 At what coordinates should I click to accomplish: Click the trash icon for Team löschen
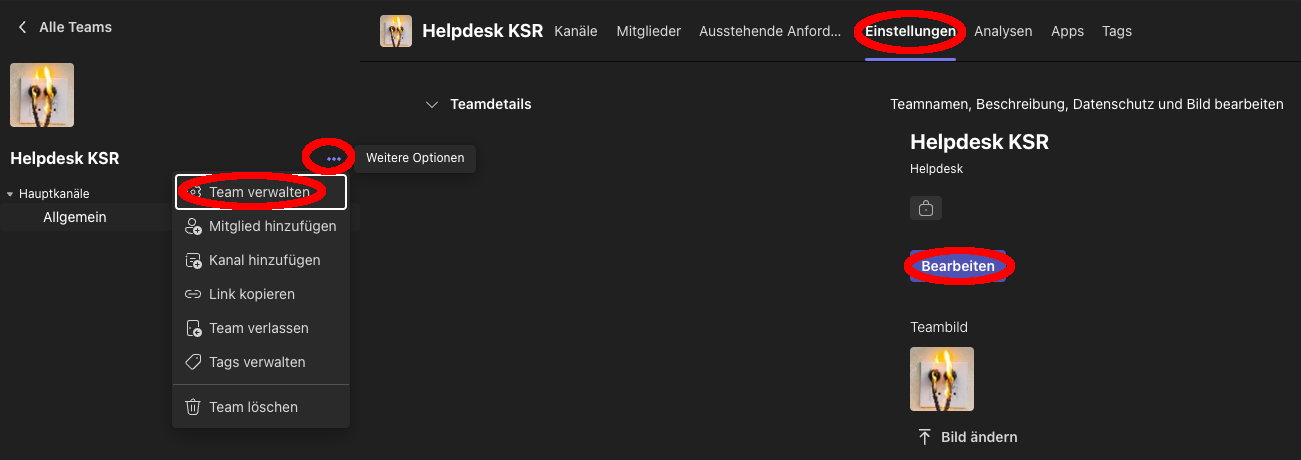193,407
